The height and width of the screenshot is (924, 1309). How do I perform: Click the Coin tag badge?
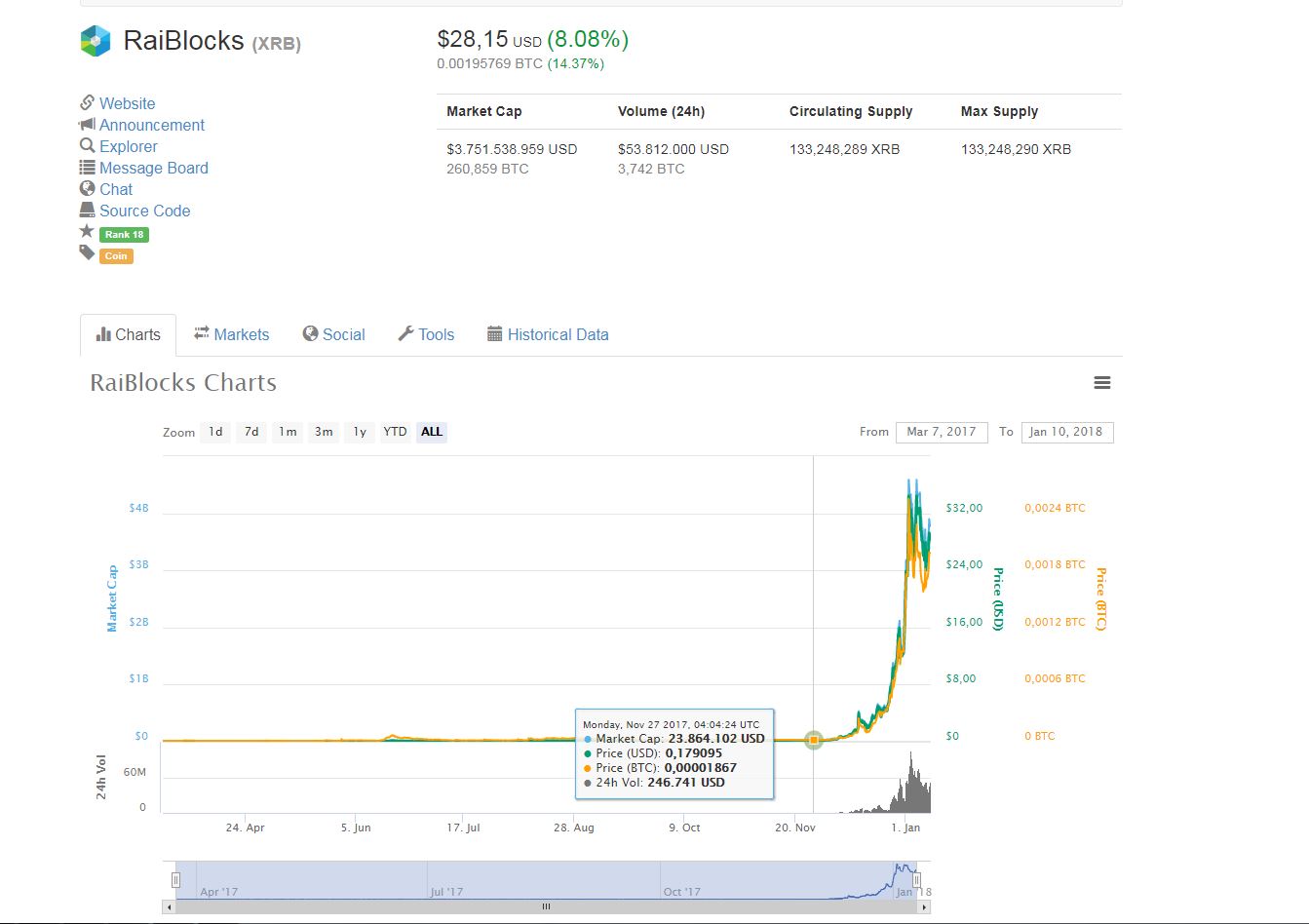coord(116,256)
